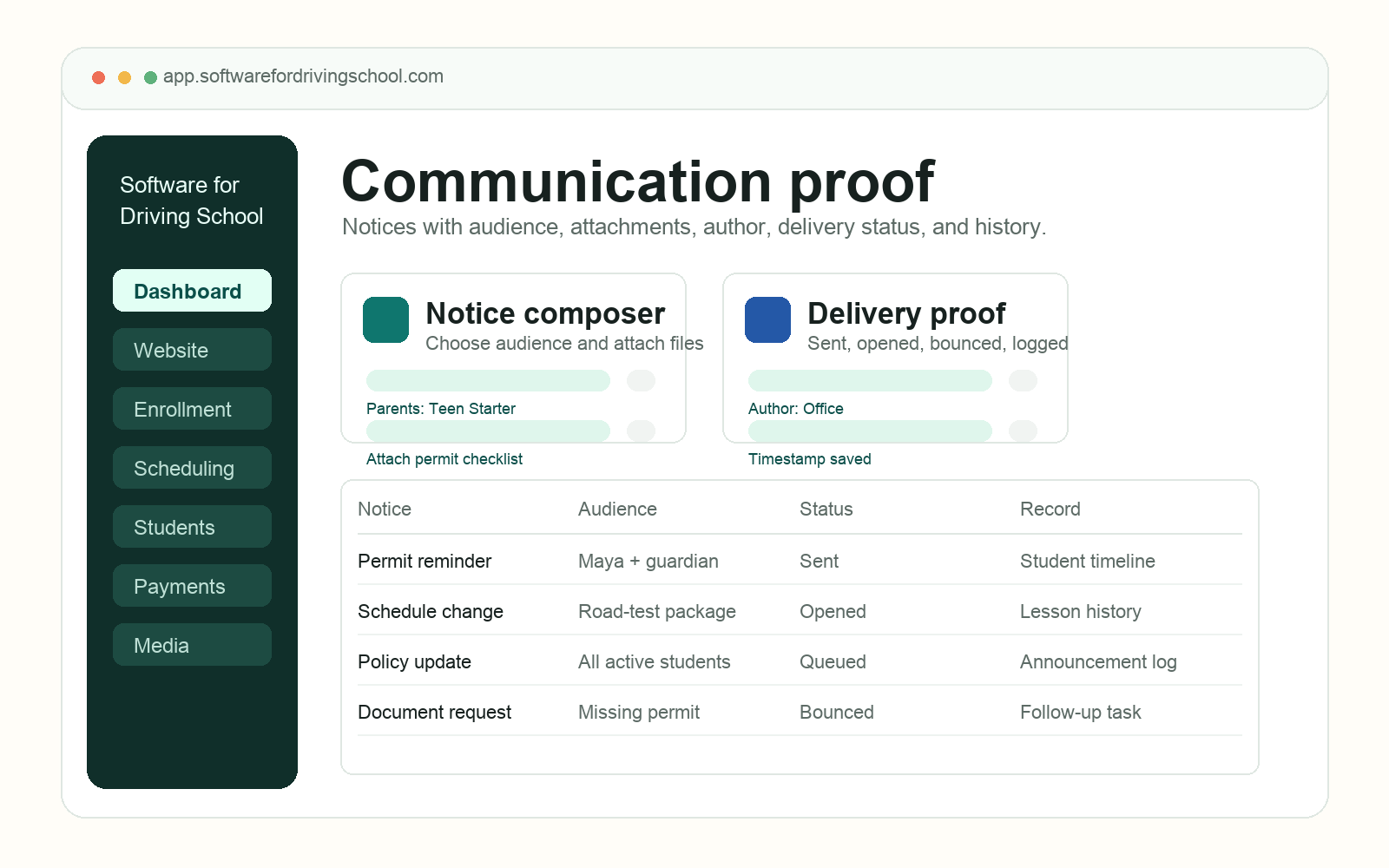
Task: Toggle the pill beside Attach permit checklist
Action: (x=641, y=431)
